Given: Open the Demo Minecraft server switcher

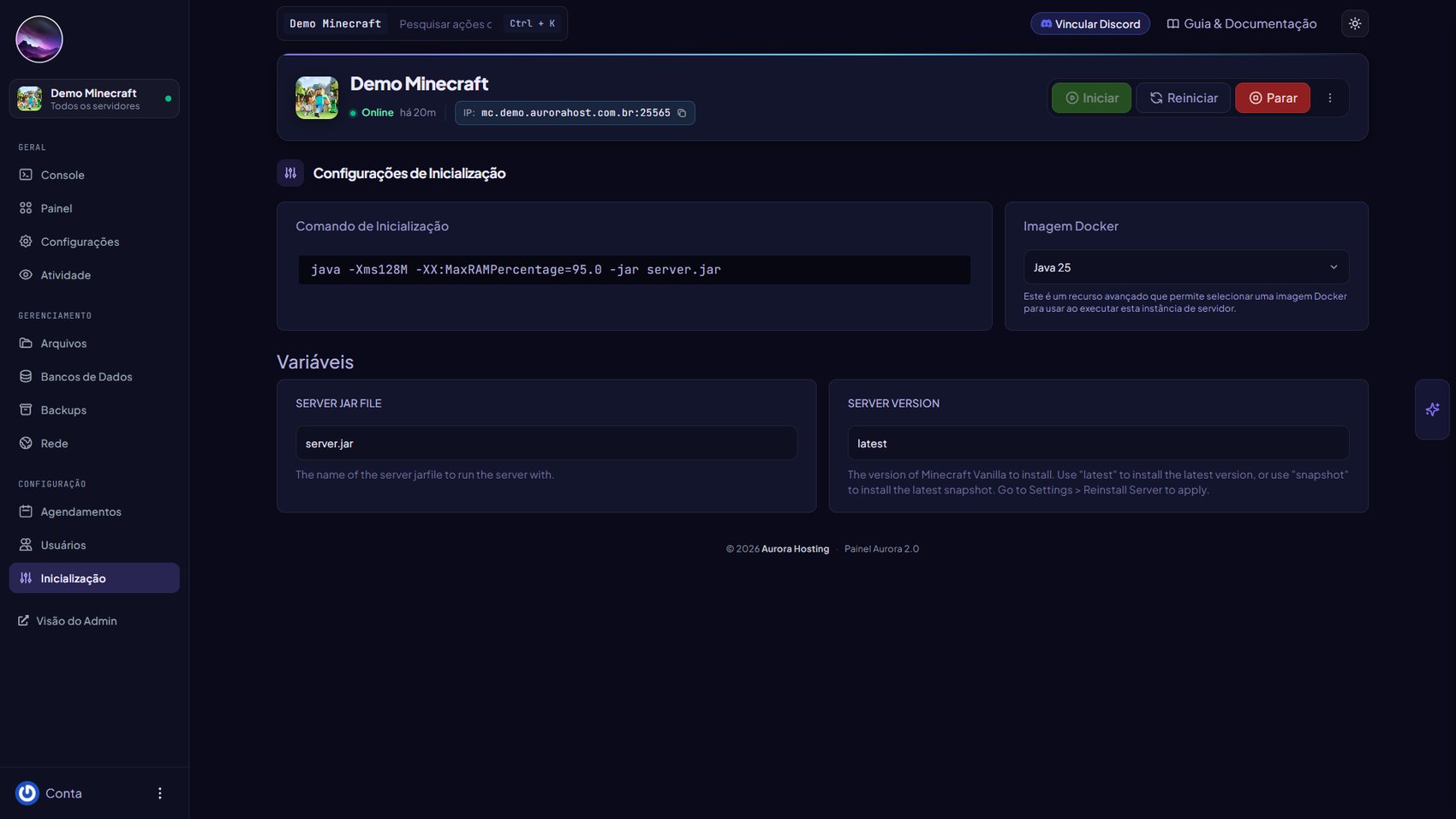Looking at the screenshot, I should point(94,99).
